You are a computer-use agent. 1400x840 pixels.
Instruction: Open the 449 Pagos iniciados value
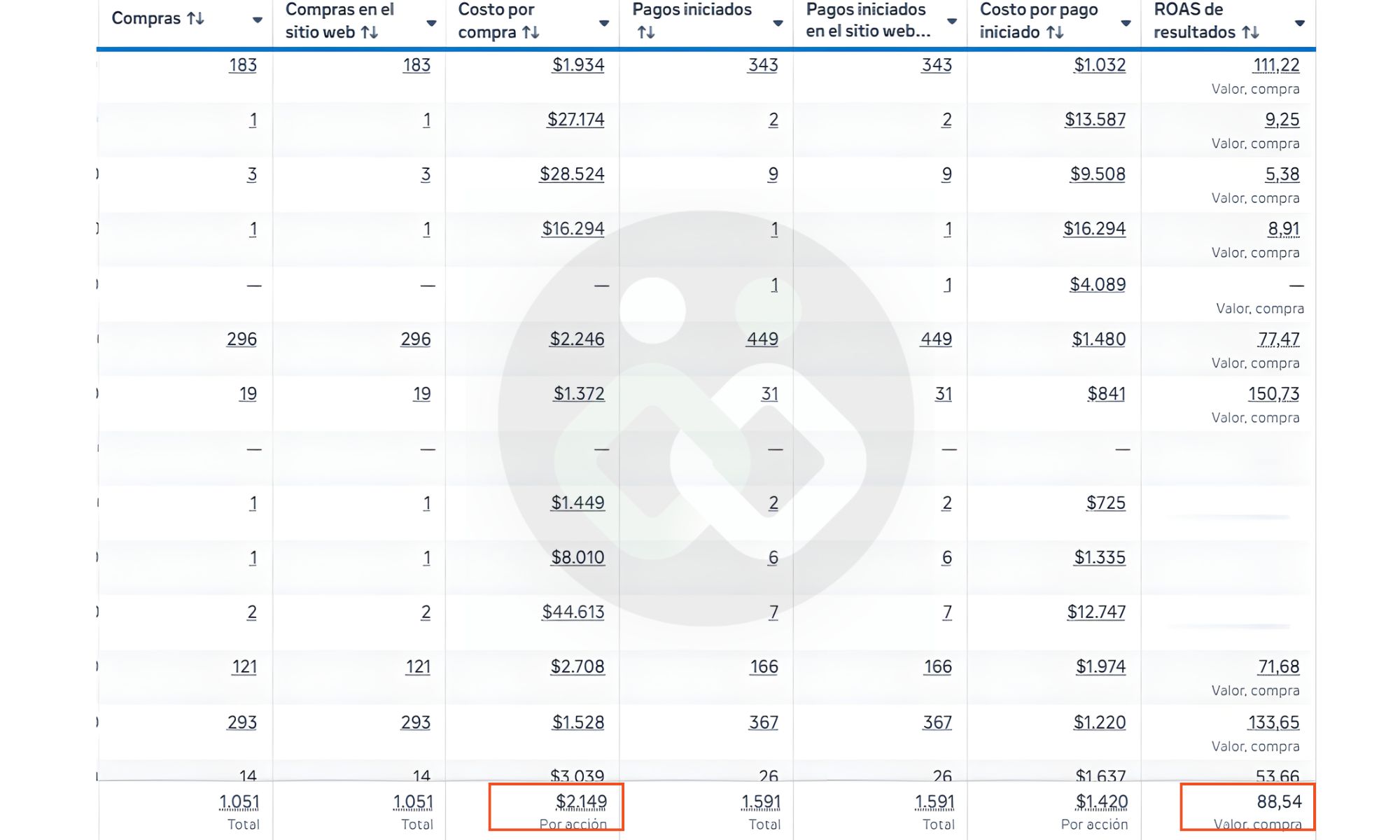point(762,339)
